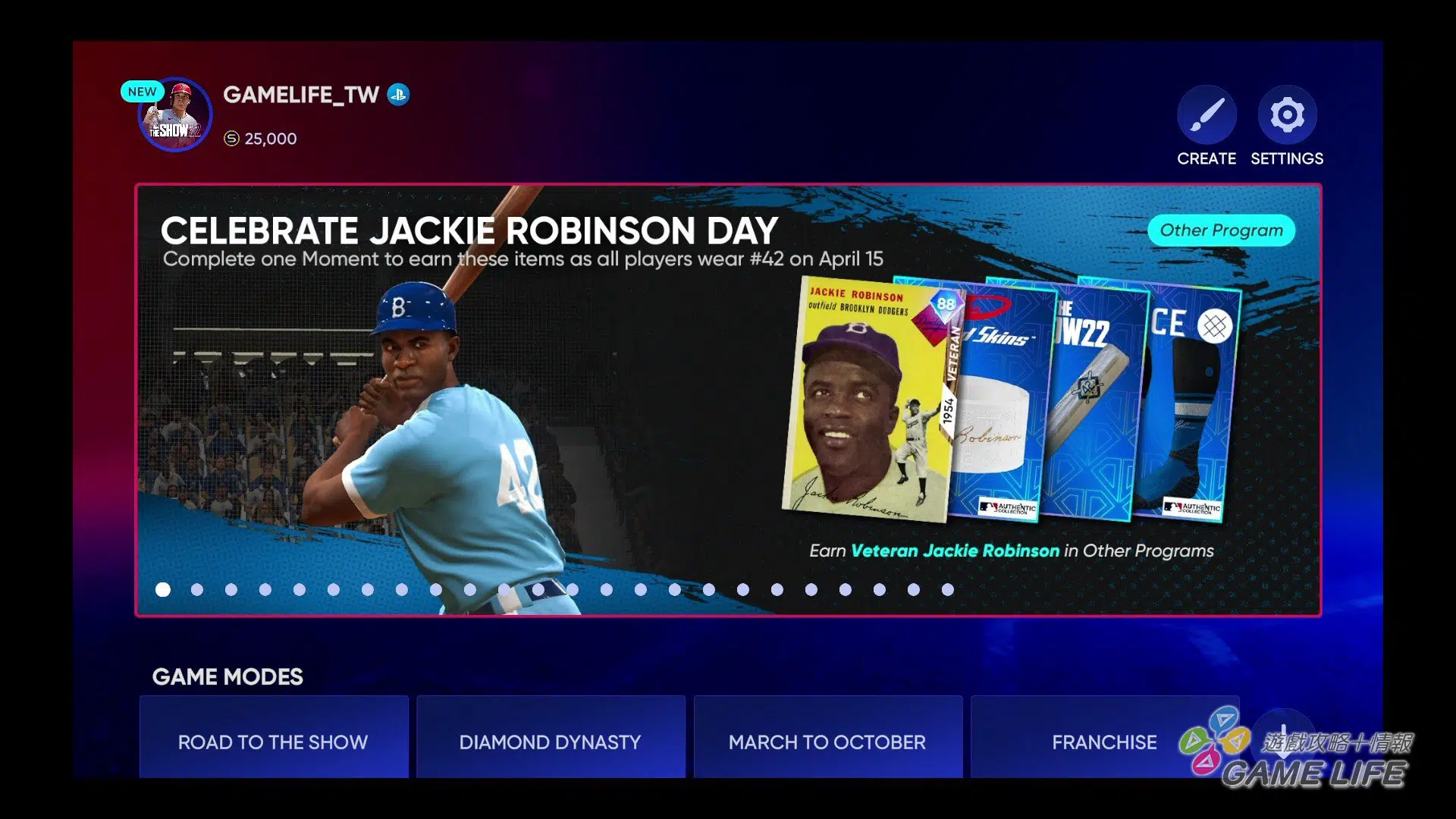Click the PlayStation icon beside username

pos(398,94)
